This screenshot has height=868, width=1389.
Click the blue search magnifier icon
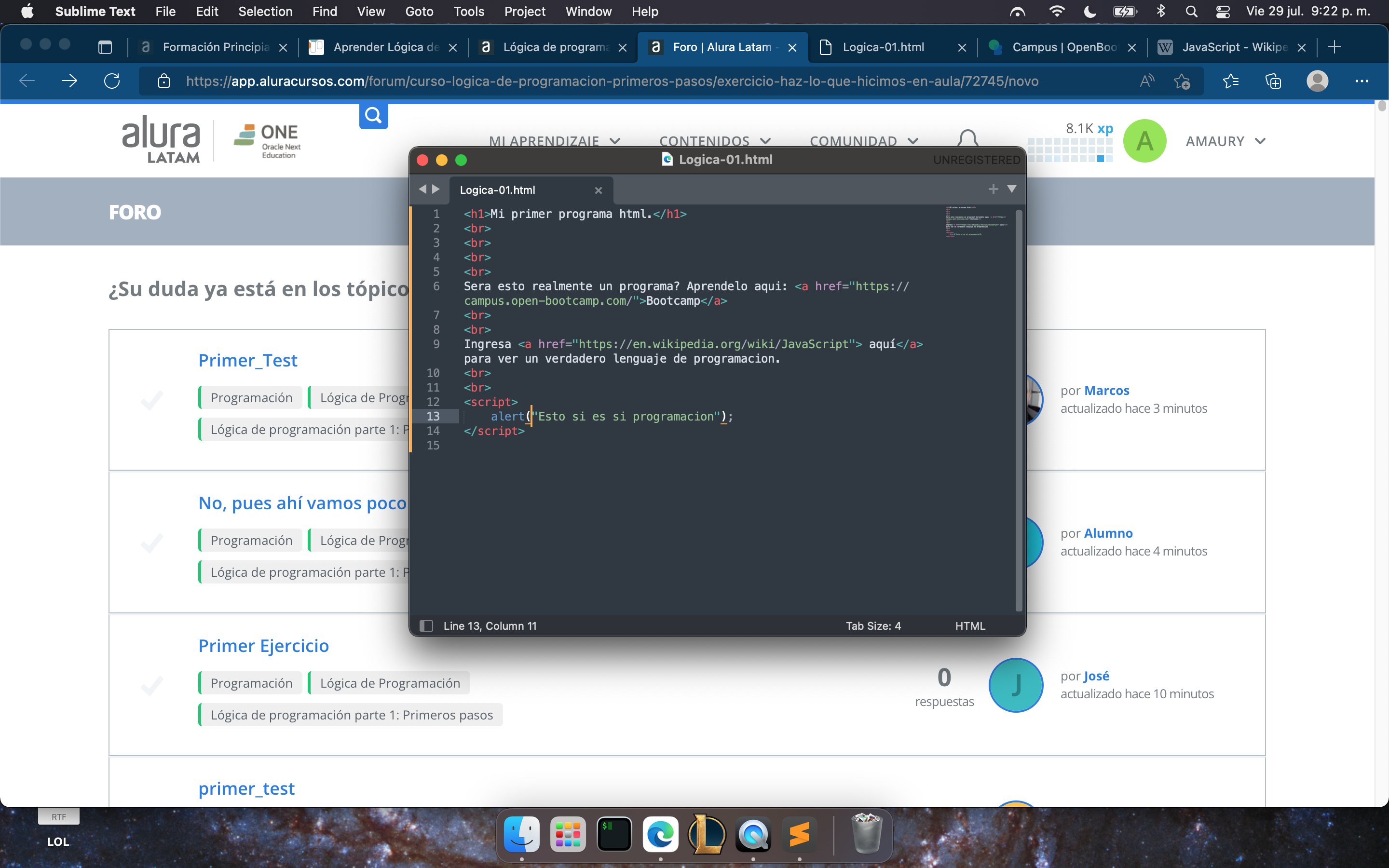[x=374, y=115]
